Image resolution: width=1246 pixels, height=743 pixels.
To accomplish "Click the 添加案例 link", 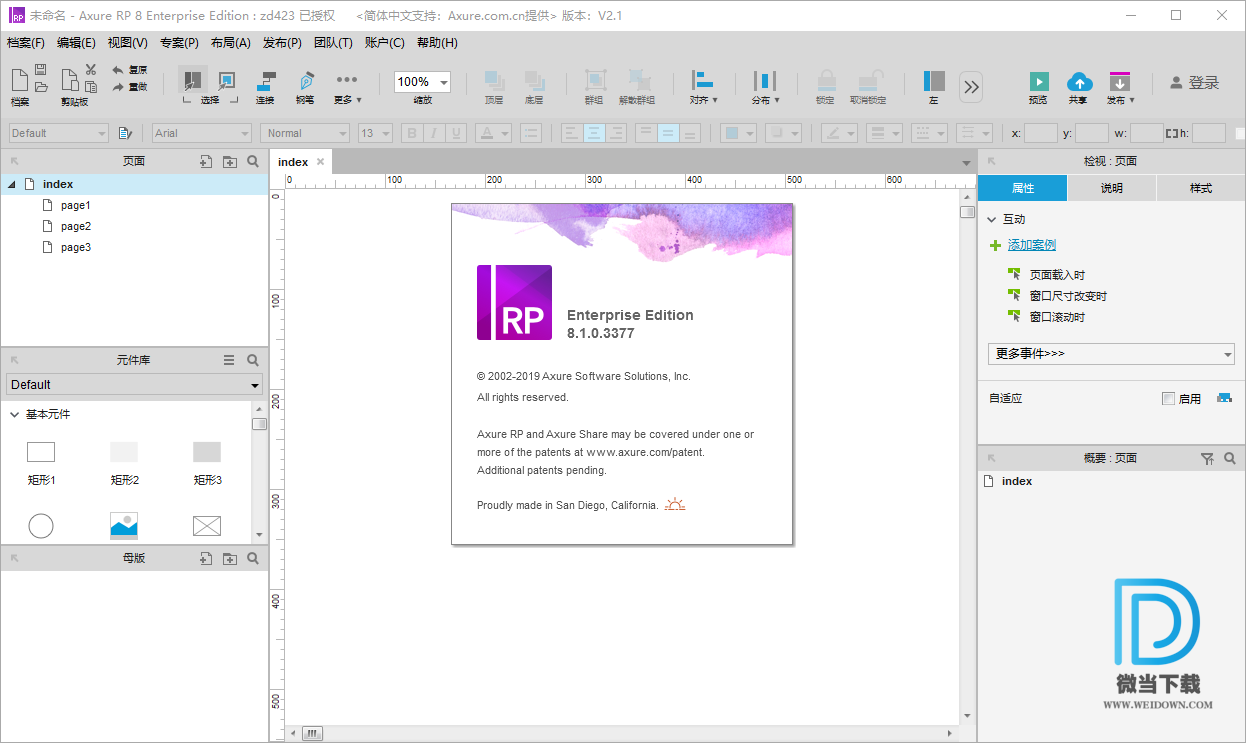I will point(1032,245).
